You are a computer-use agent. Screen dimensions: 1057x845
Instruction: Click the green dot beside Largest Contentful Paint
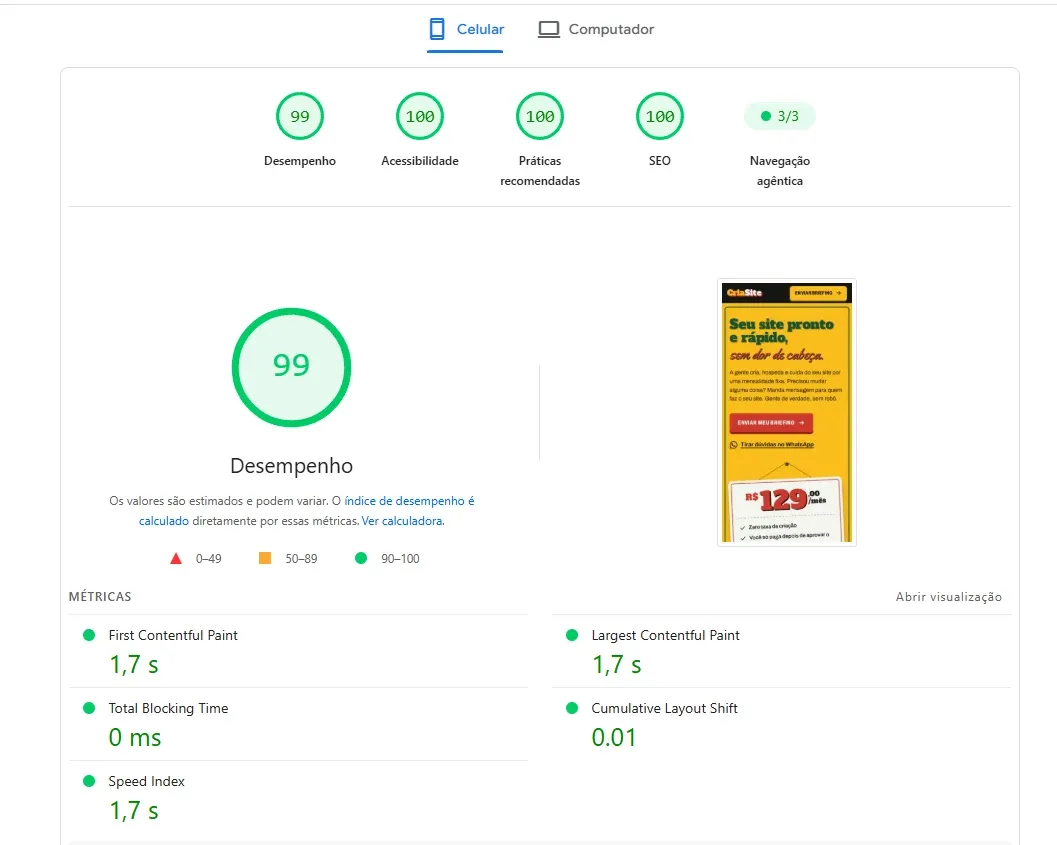click(572, 635)
